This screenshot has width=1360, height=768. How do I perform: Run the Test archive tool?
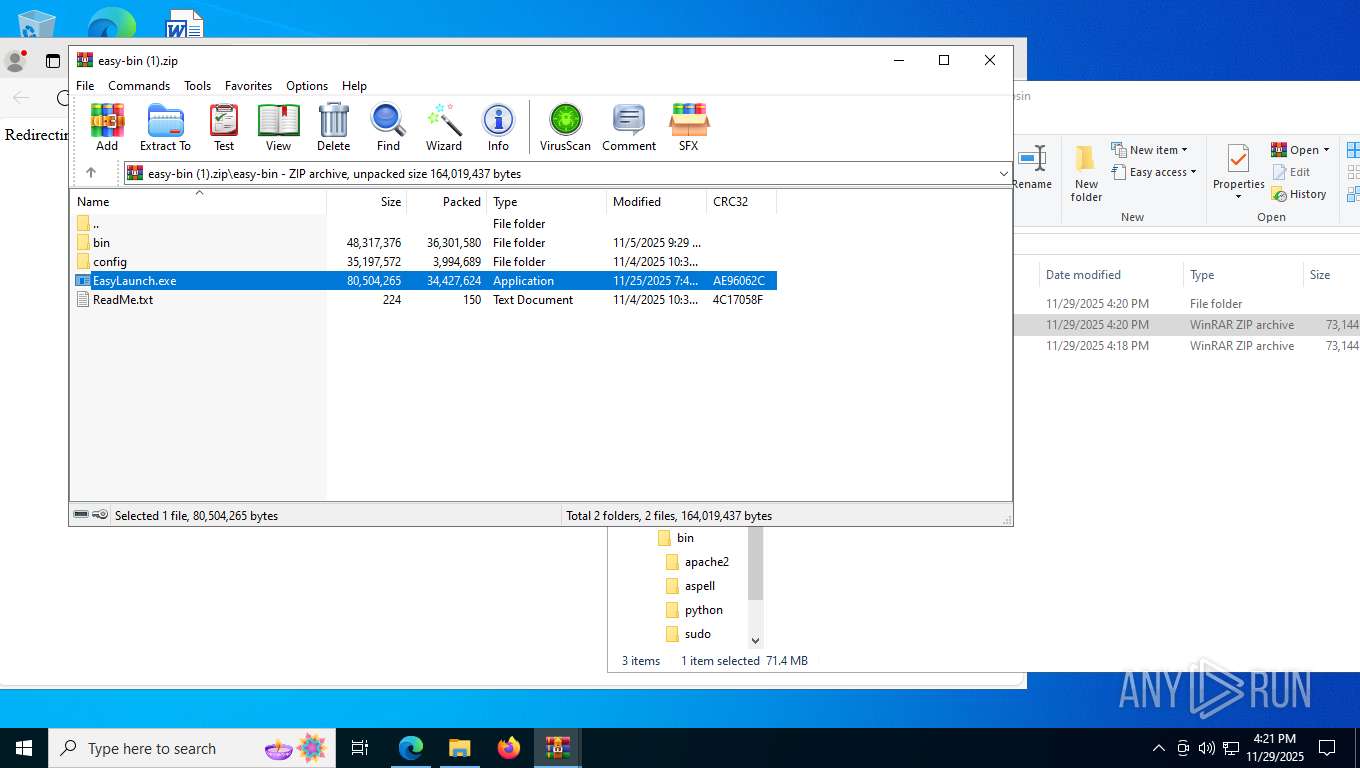point(224,127)
